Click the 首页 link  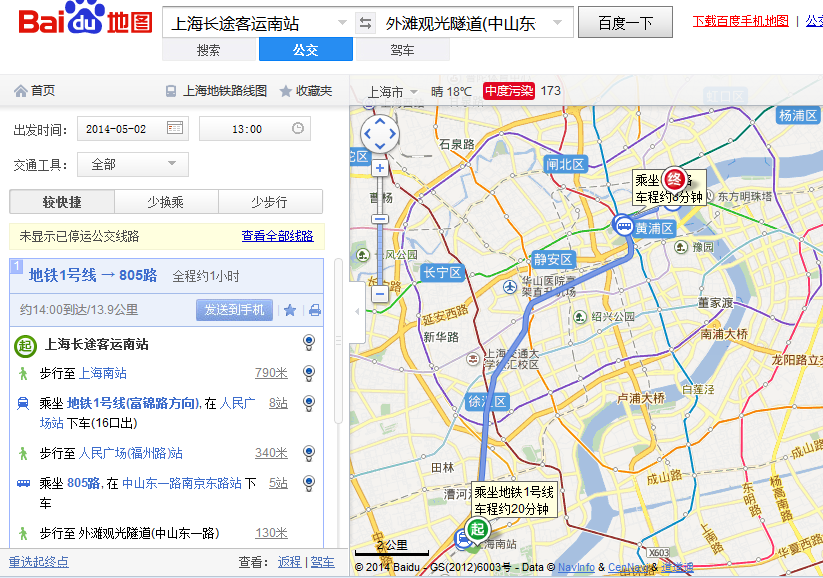43,91
